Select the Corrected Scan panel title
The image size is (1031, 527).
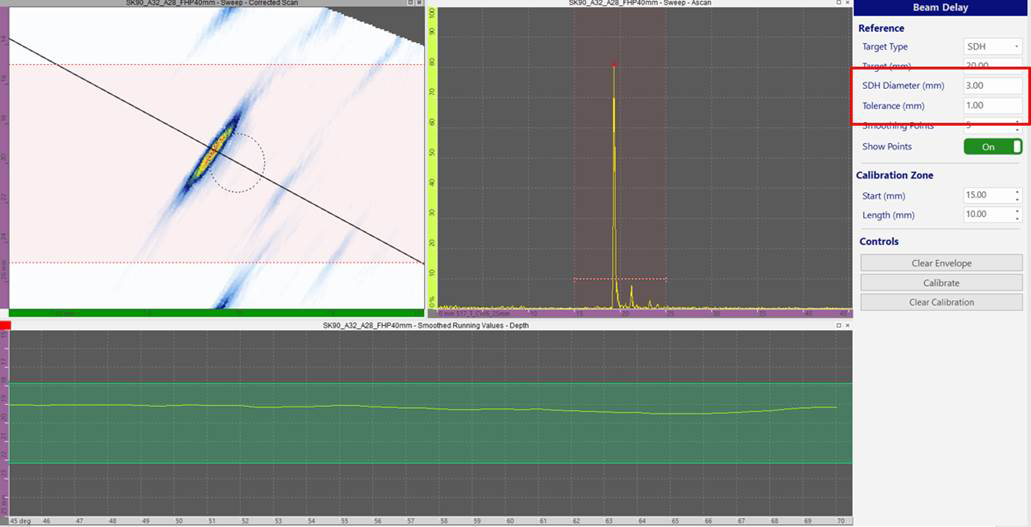(x=214, y=3)
